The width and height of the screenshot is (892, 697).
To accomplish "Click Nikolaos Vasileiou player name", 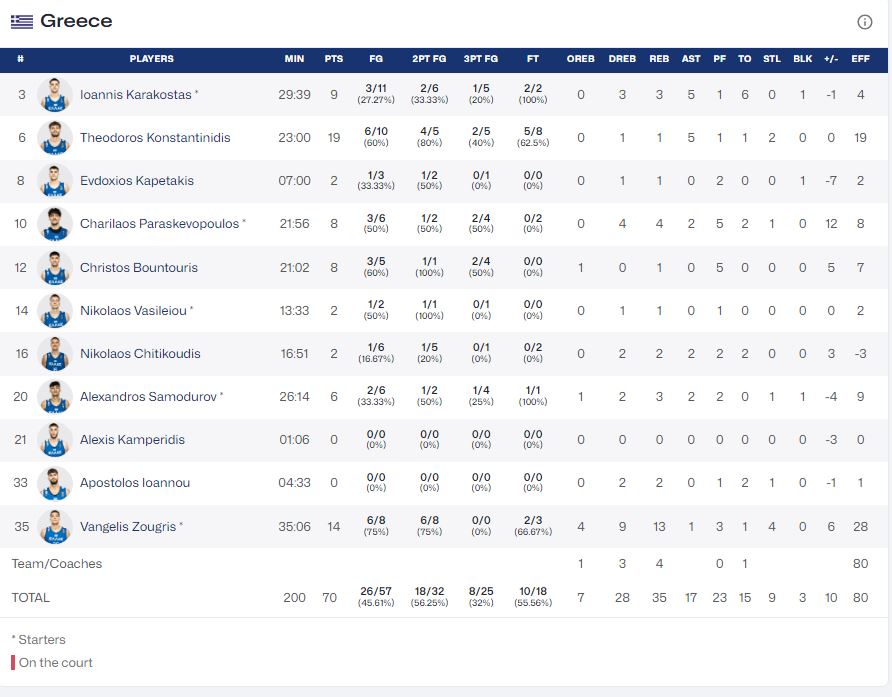I will [x=133, y=311].
